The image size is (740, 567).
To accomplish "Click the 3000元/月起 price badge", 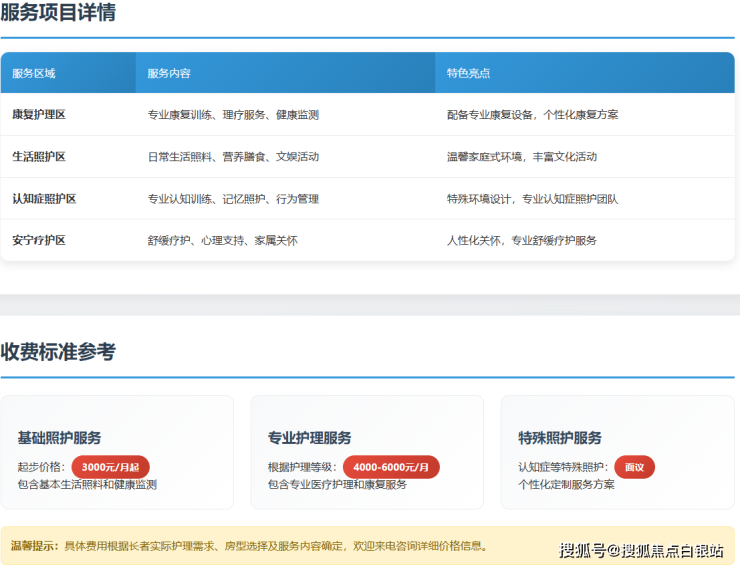I will click(x=111, y=467).
